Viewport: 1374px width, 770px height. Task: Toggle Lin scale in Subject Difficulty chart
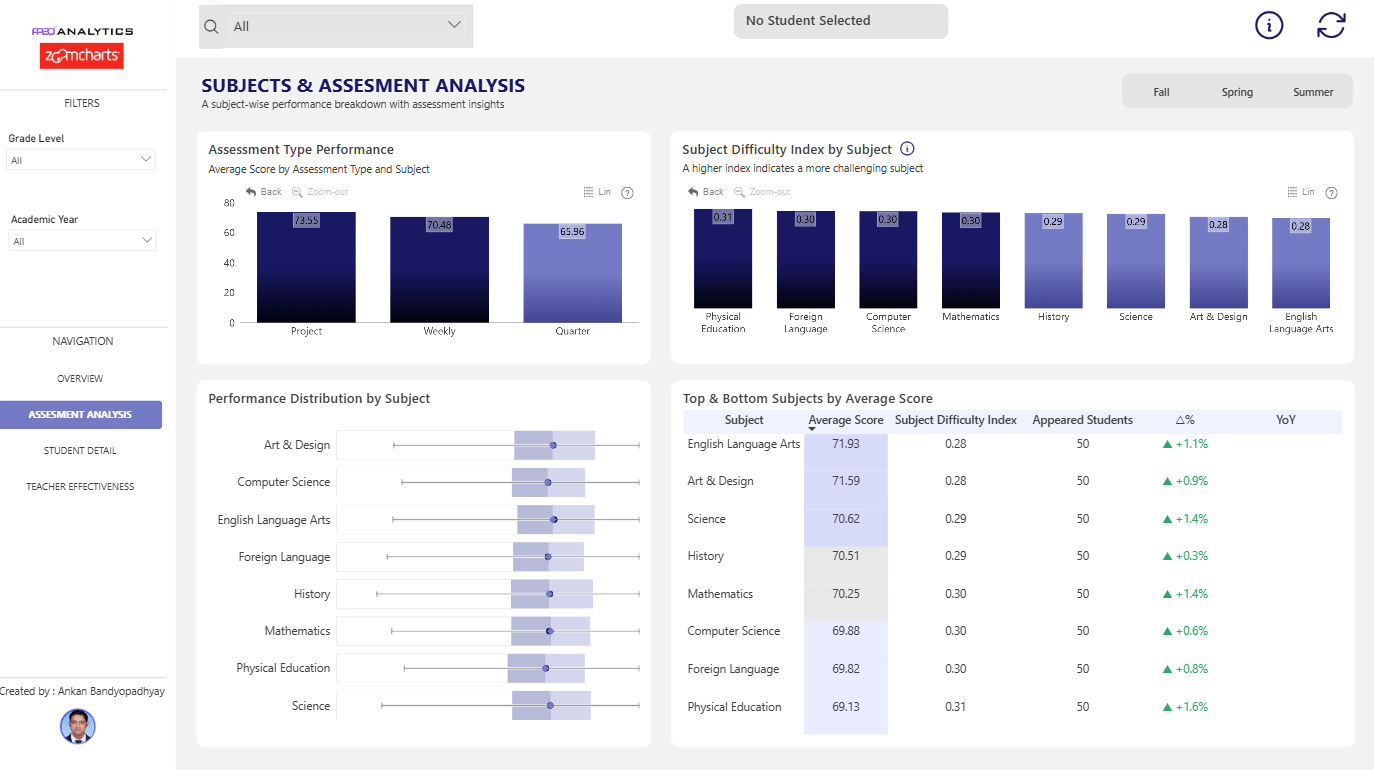(x=1300, y=192)
